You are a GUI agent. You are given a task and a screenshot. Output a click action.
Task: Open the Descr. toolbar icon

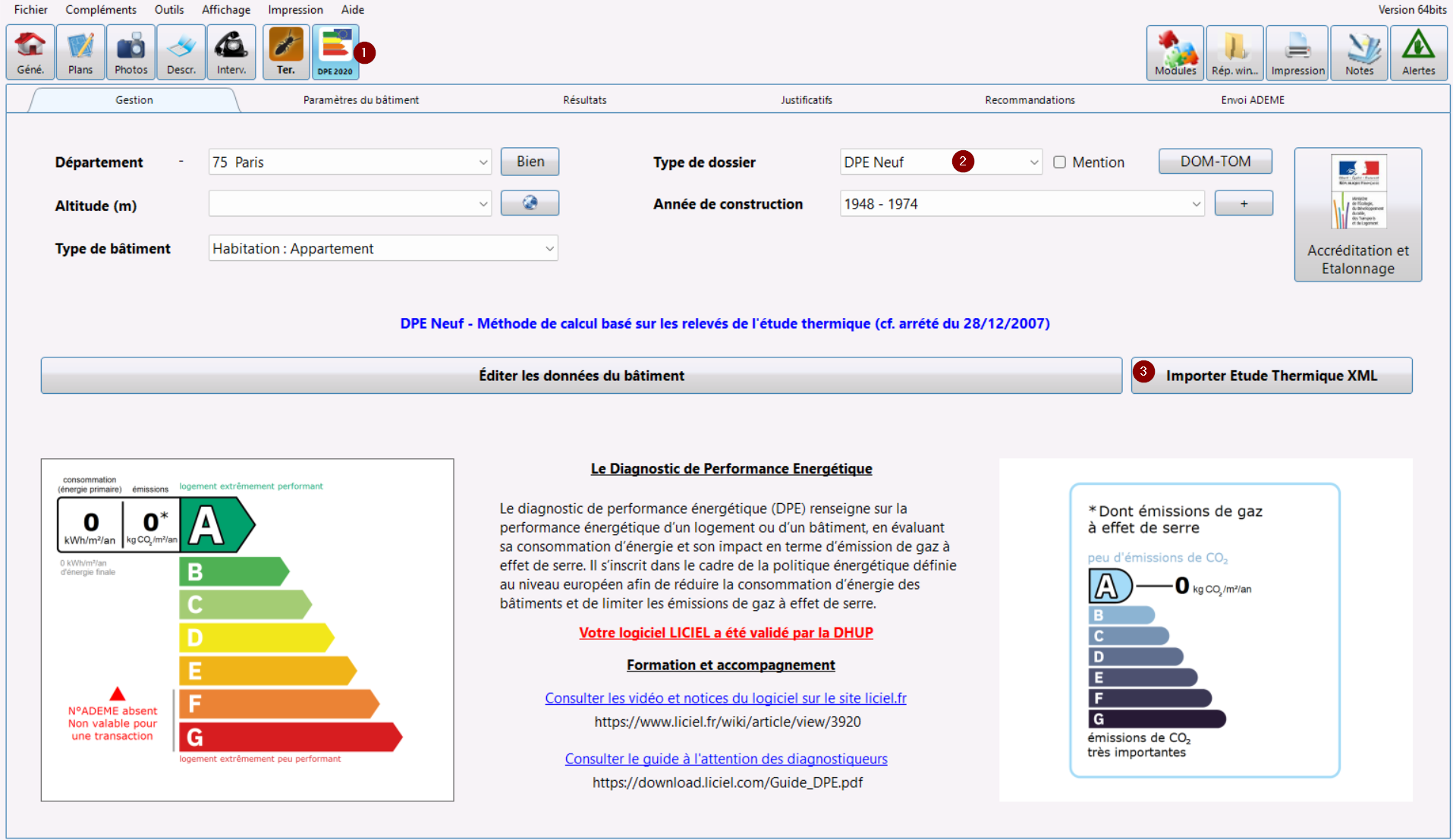[181, 52]
